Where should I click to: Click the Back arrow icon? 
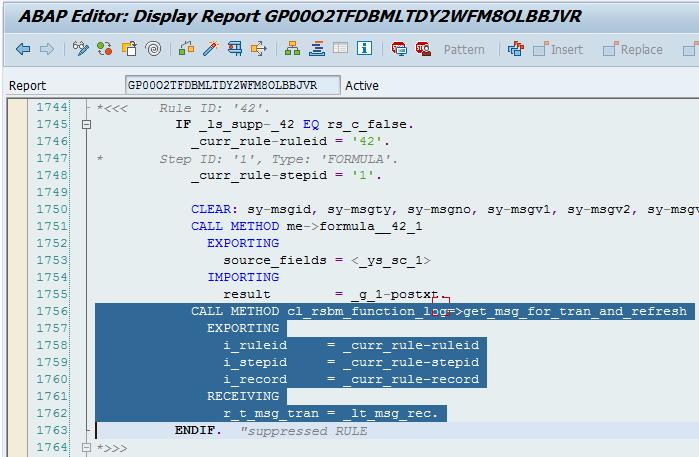[x=22, y=49]
